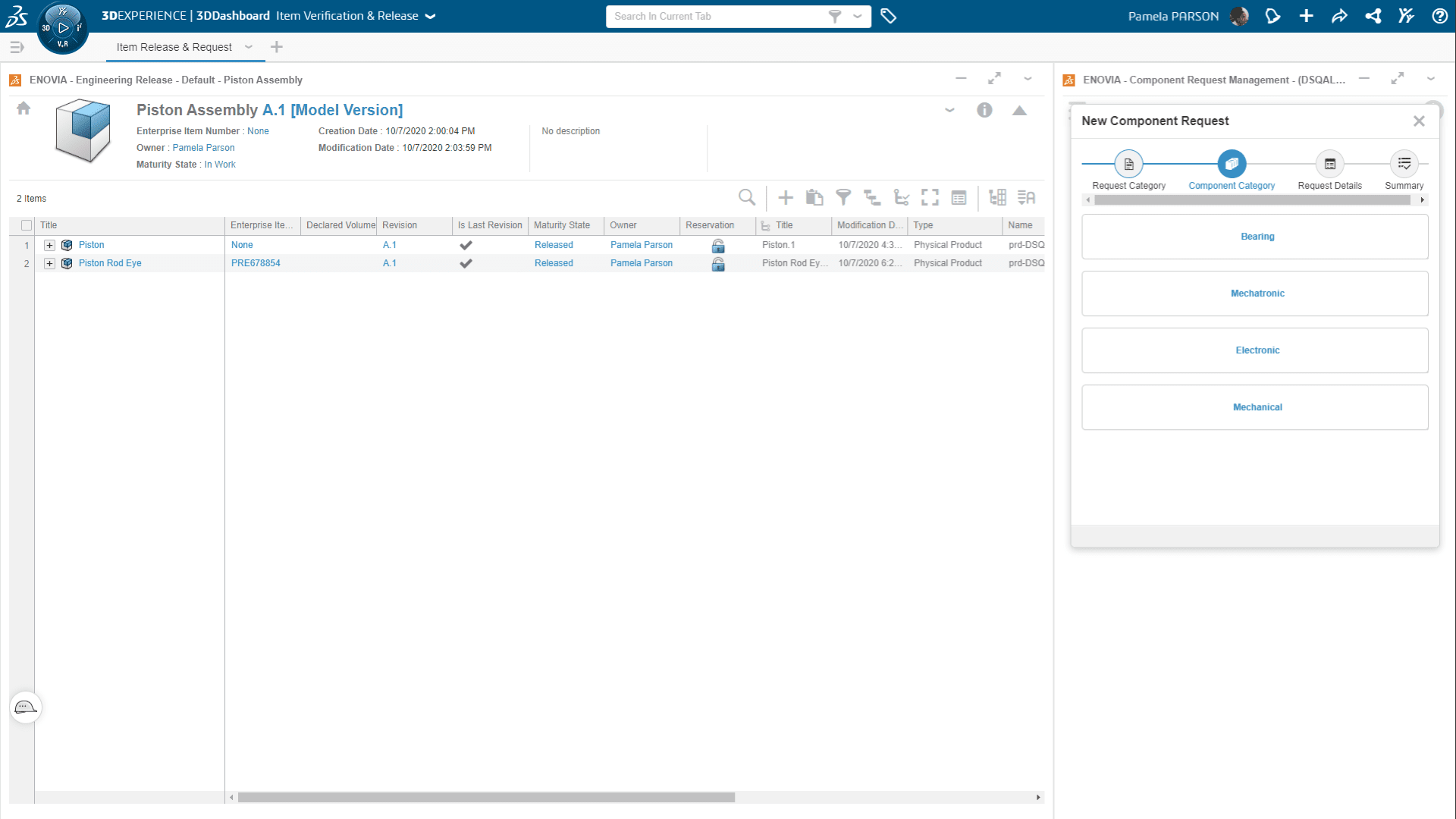The image size is (1456, 819).
Task: Toggle checkbox for first item Piston
Action: click(26, 245)
